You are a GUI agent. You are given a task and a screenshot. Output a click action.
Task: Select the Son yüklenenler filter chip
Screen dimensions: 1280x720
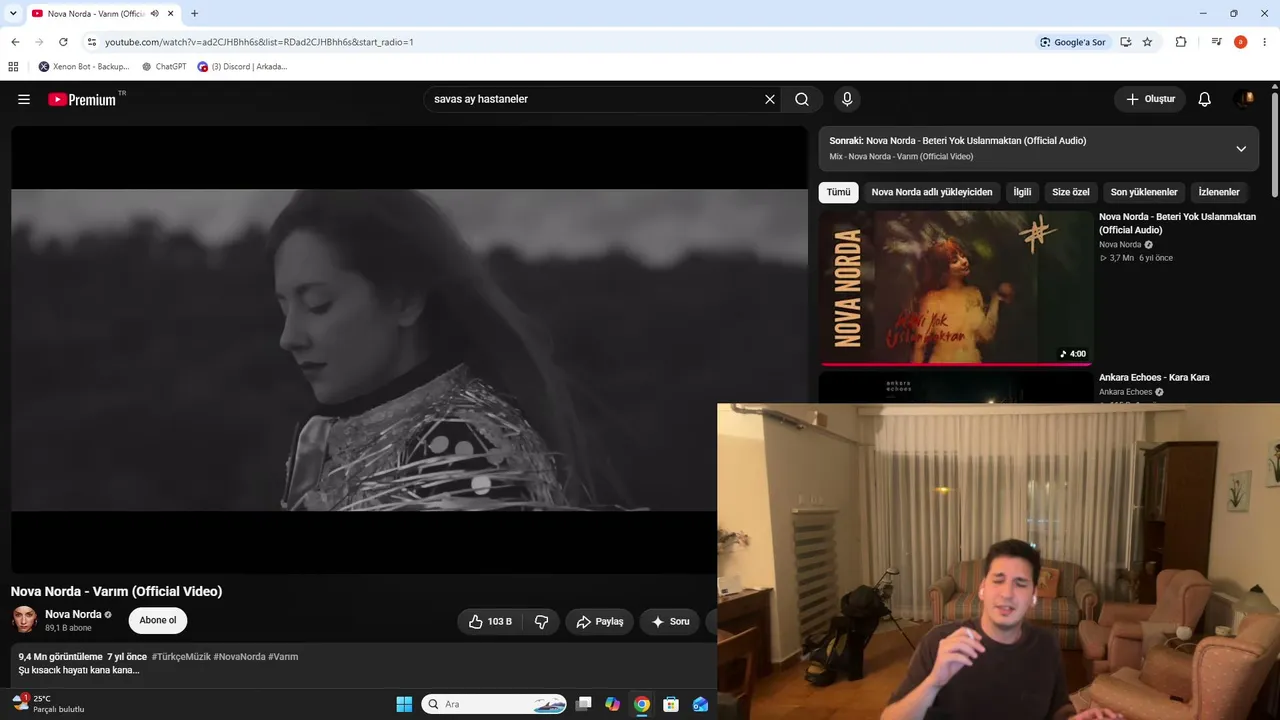(1144, 192)
